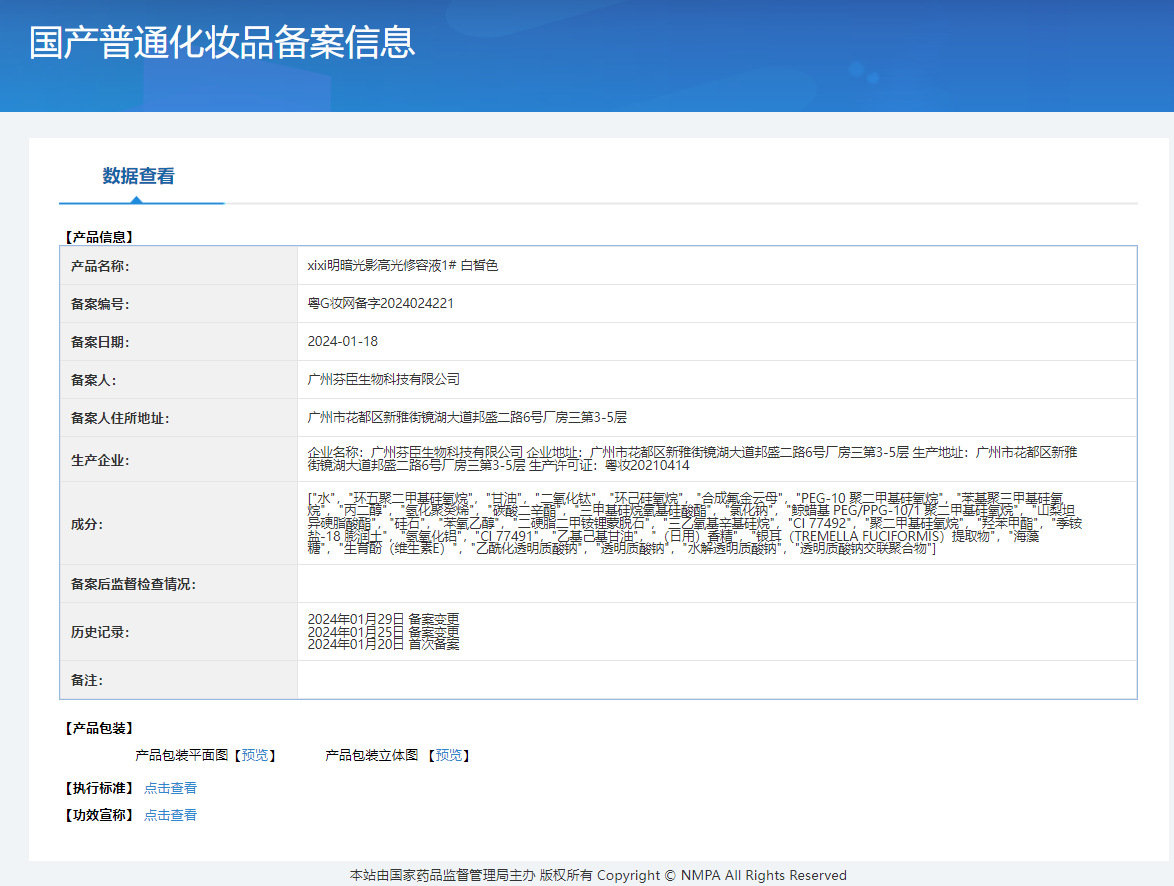This screenshot has height=886, width=1174.
Task: Select the 2024年01月25日 备案变更 history record
Action: [x=383, y=632]
